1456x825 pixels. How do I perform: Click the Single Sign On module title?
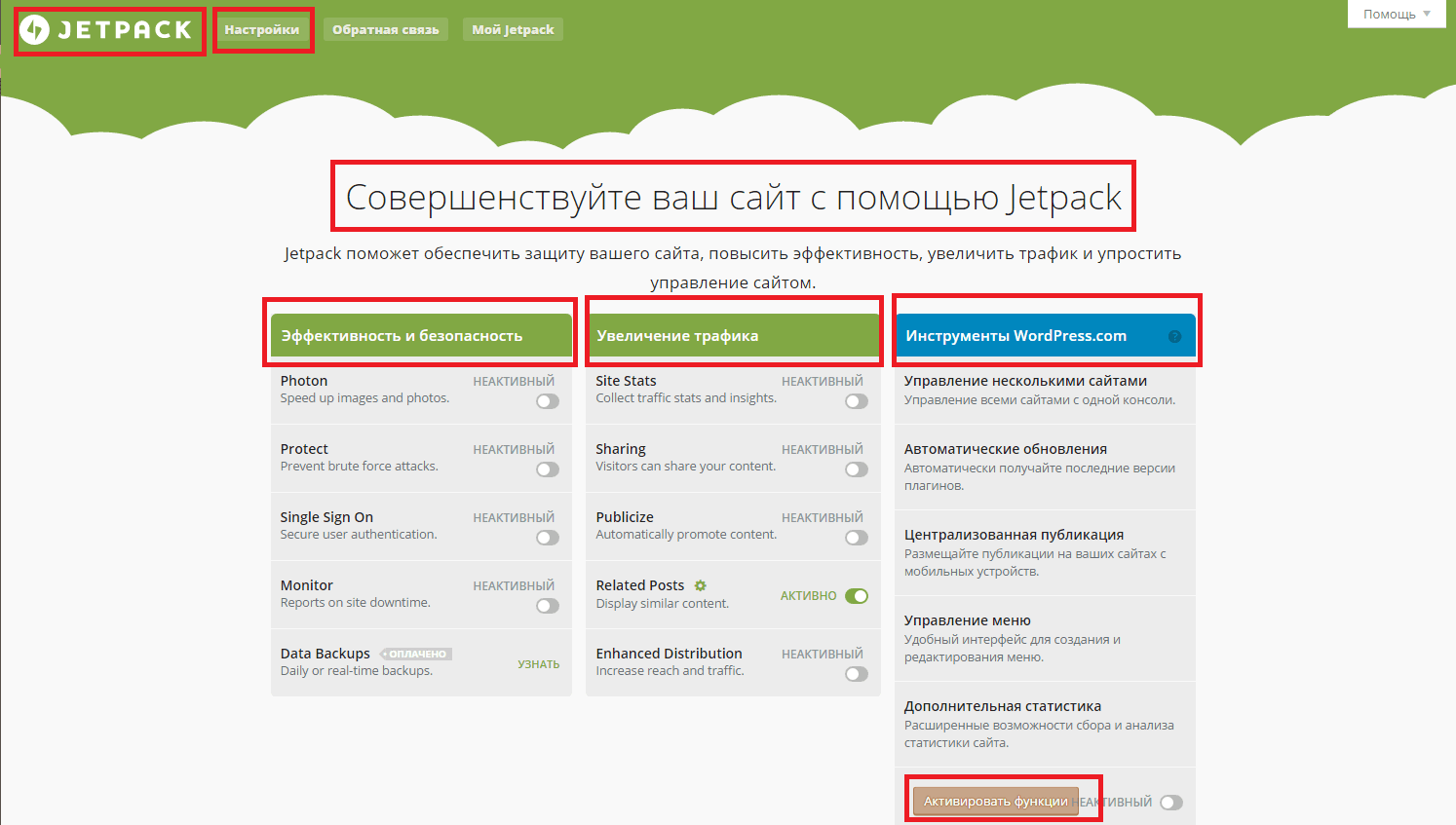tap(326, 517)
